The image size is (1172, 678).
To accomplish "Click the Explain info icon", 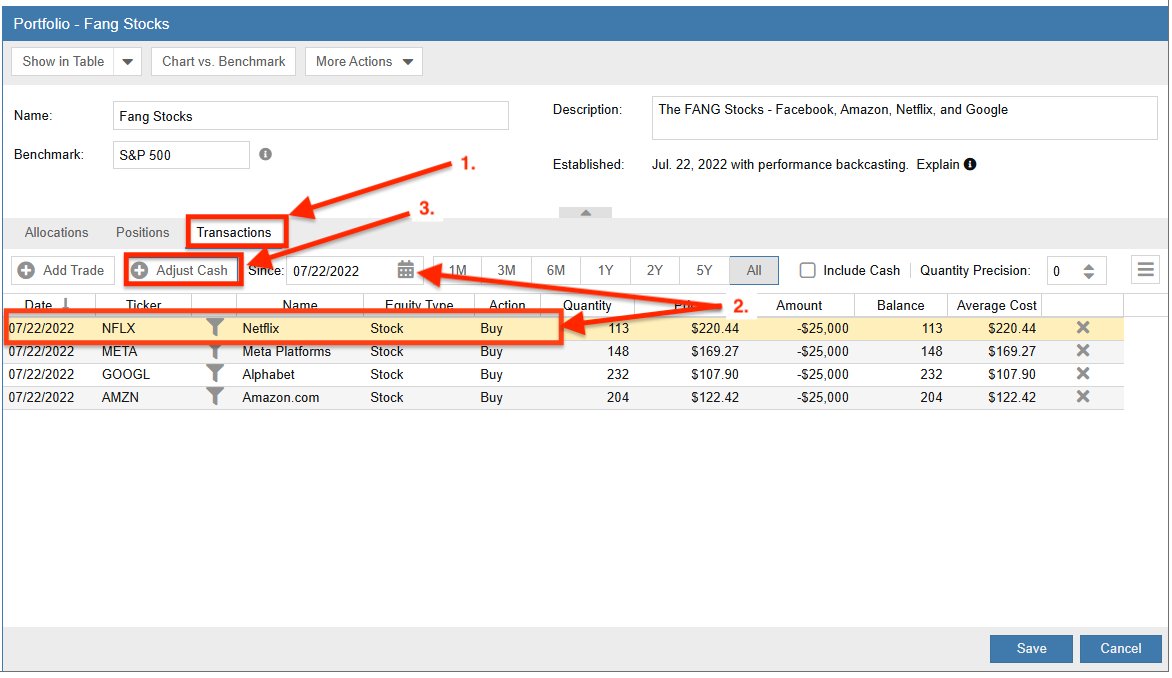I will (970, 164).
